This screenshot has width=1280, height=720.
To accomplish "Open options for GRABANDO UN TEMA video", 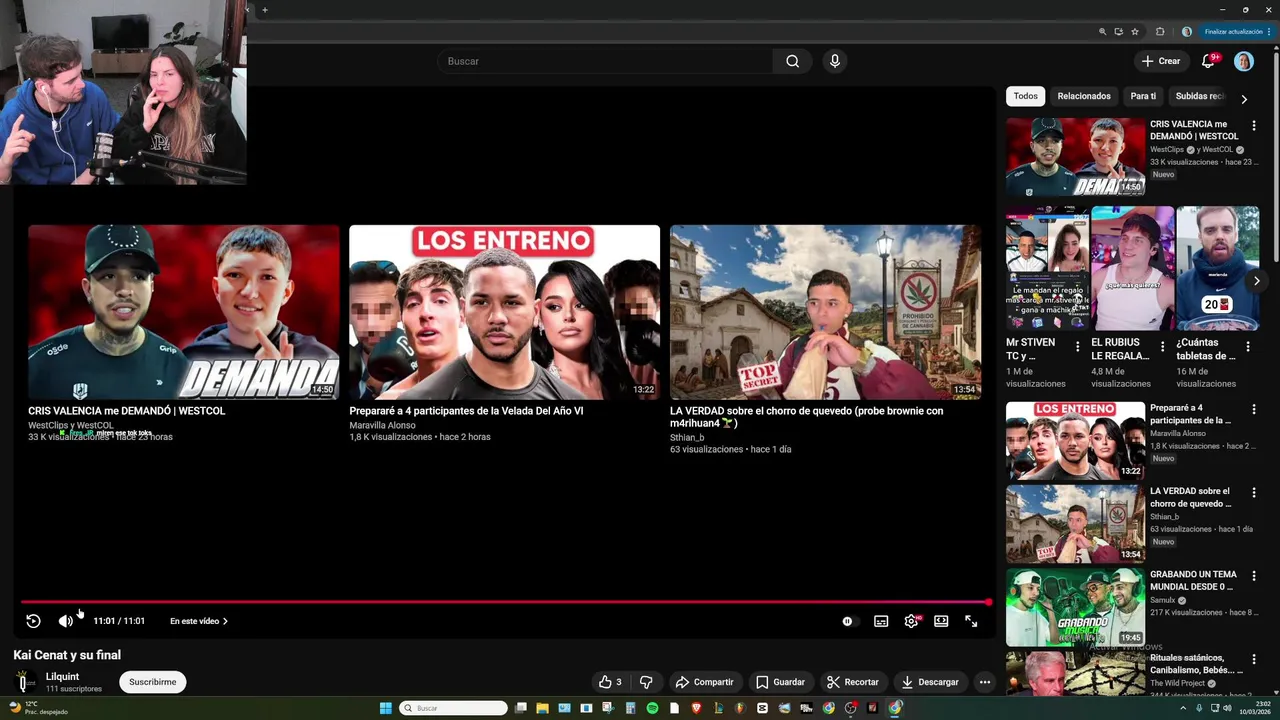I will (x=1253, y=575).
